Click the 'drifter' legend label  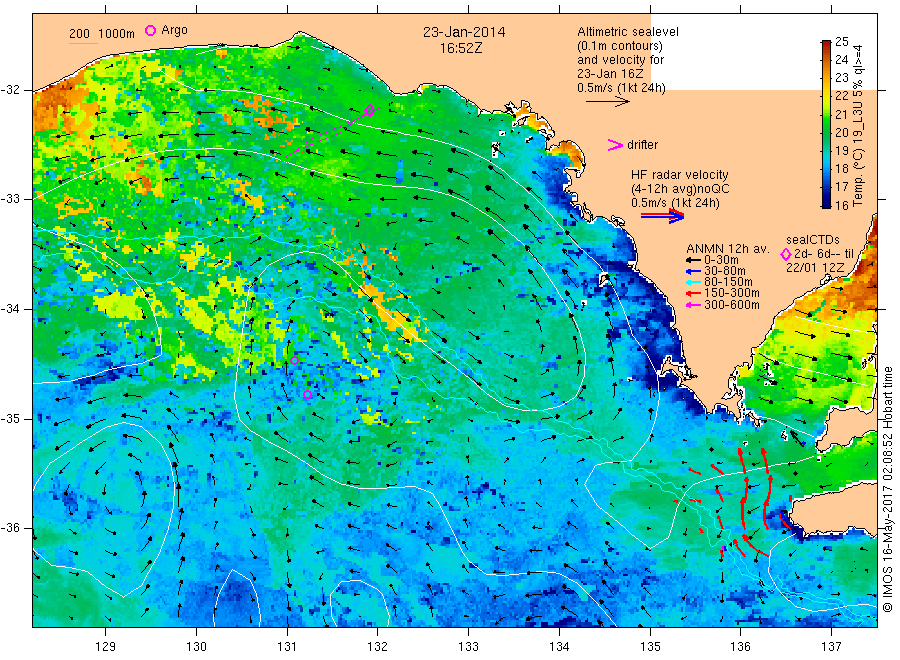642,145
